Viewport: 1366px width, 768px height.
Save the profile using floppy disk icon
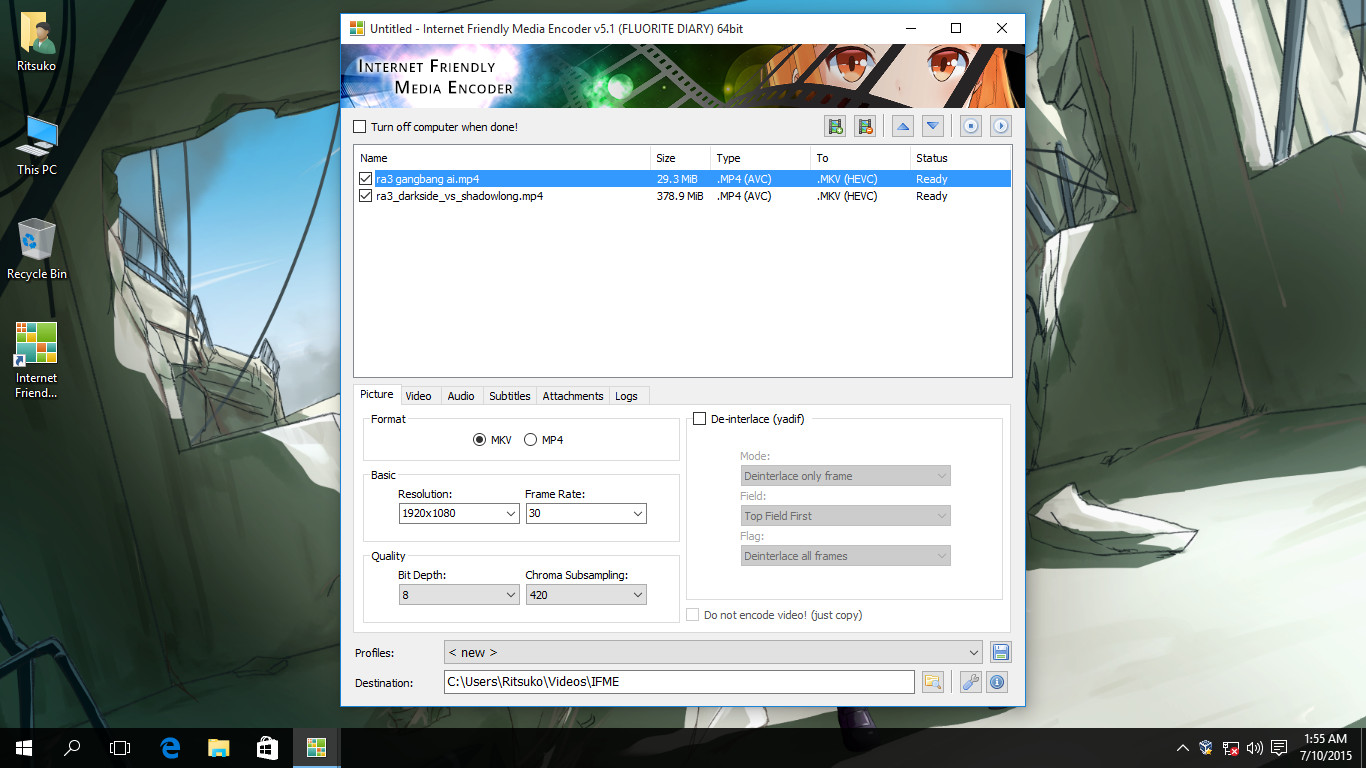[1001, 652]
